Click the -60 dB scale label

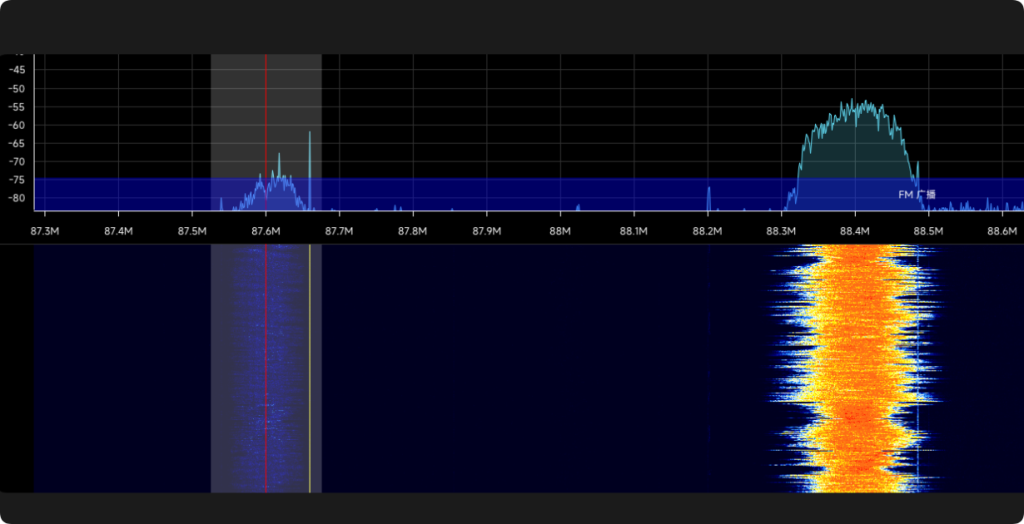[17, 125]
